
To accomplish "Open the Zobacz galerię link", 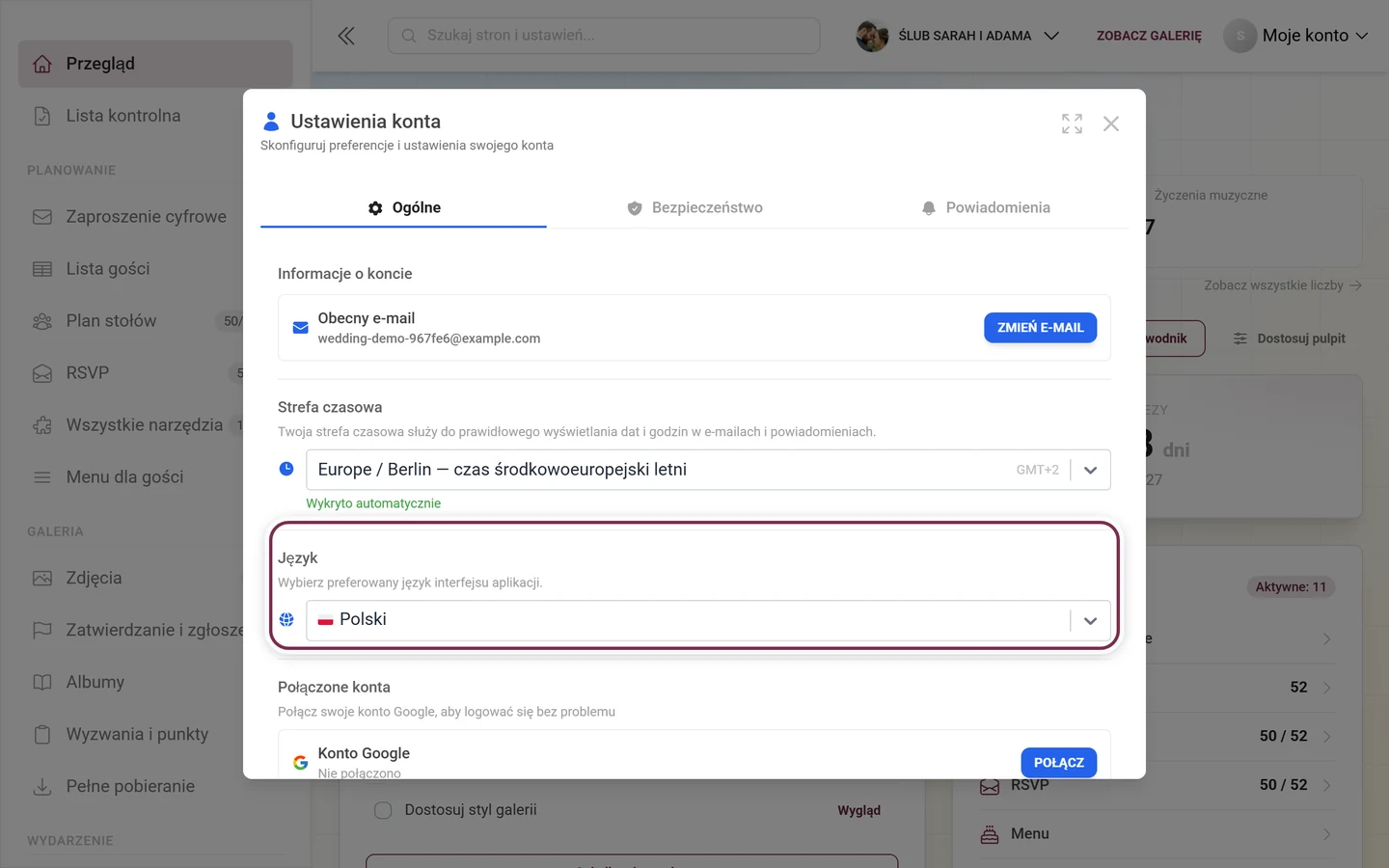I will coord(1149,36).
